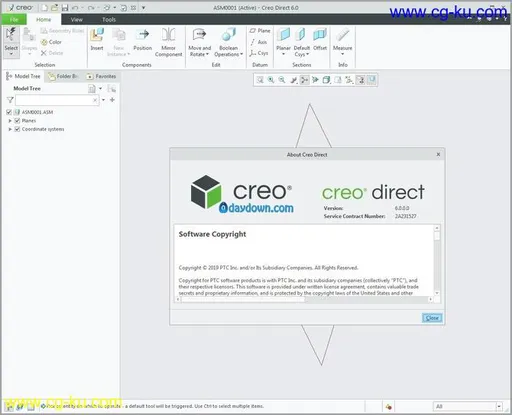512x415 pixels.
Task: Click the scroll down arrow in copyright box
Action: (437, 293)
